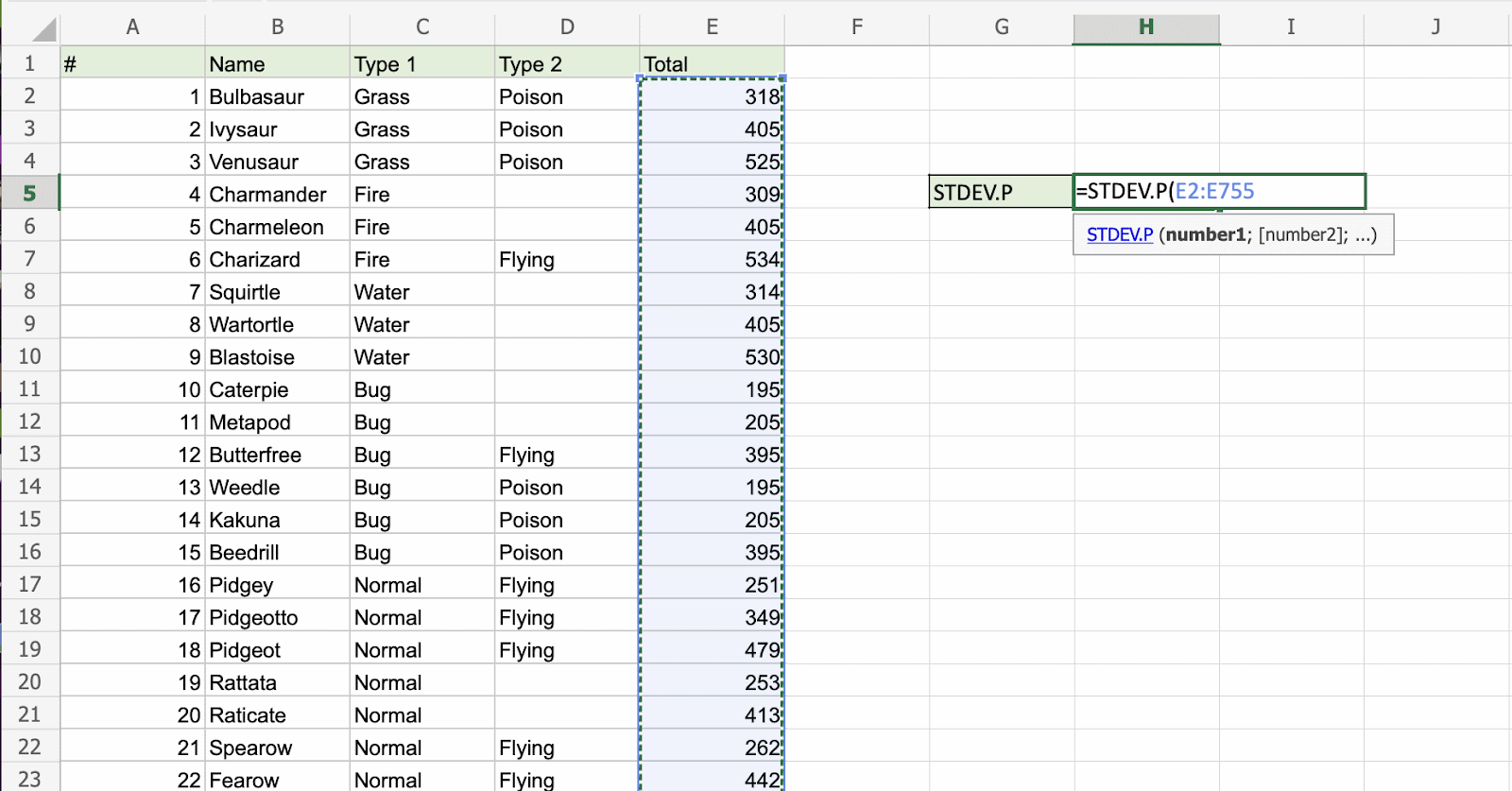The height and width of the screenshot is (791, 1512).
Task: Click the Charizard name cell
Action: [x=276, y=260]
